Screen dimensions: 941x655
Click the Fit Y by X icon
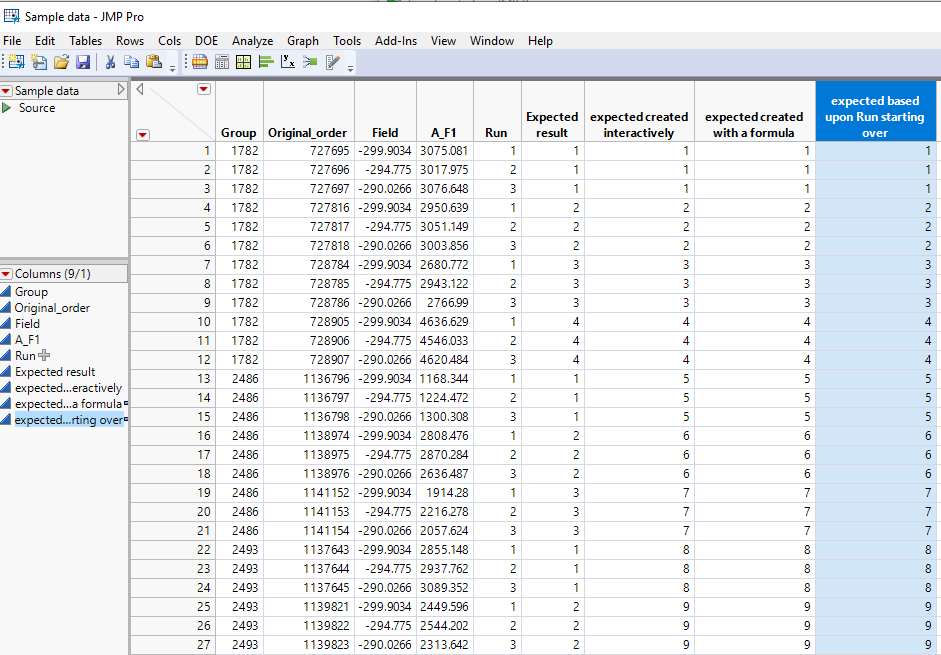coord(288,62)
